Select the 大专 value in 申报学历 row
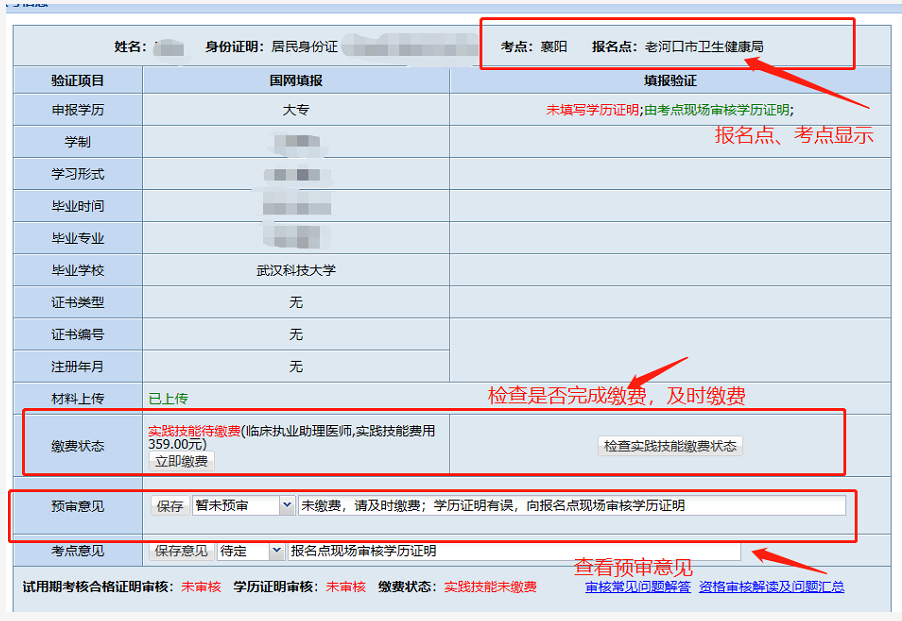 [x=296, y=110]
